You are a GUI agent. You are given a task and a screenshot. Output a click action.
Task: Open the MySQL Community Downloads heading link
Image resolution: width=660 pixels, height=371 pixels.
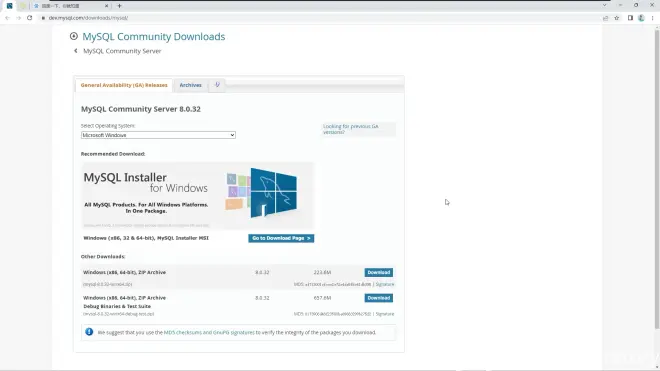(154, 37)
